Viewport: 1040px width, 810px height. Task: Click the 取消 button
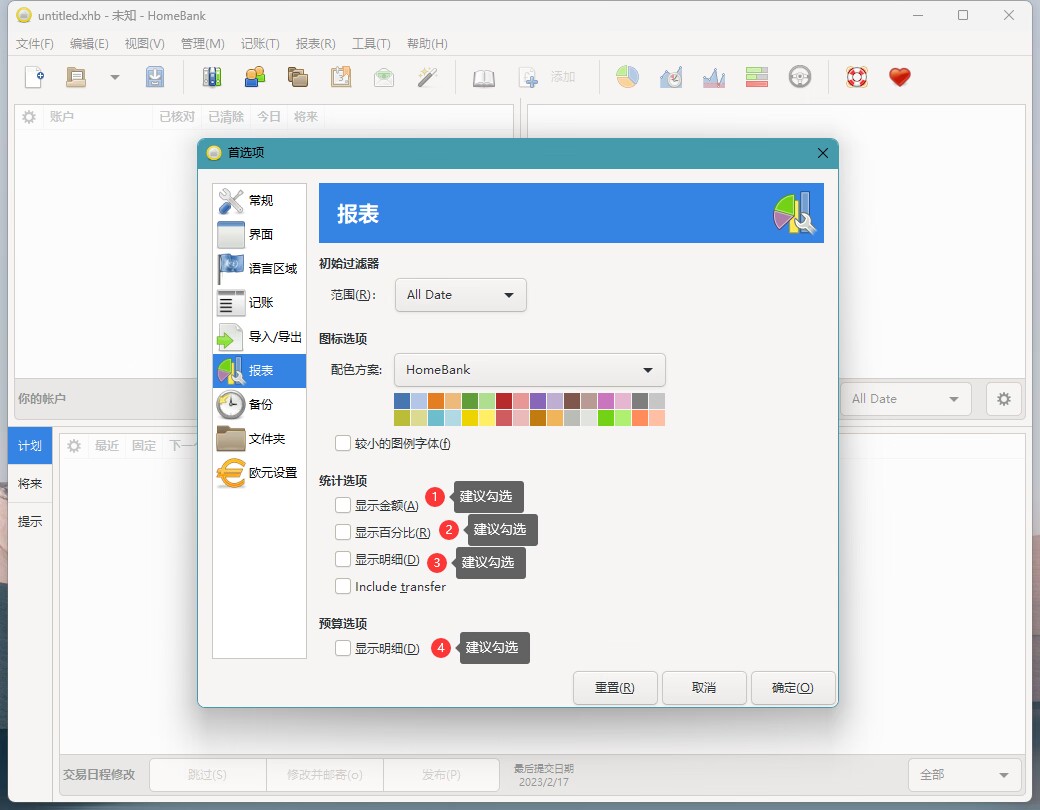coord(704,688)
